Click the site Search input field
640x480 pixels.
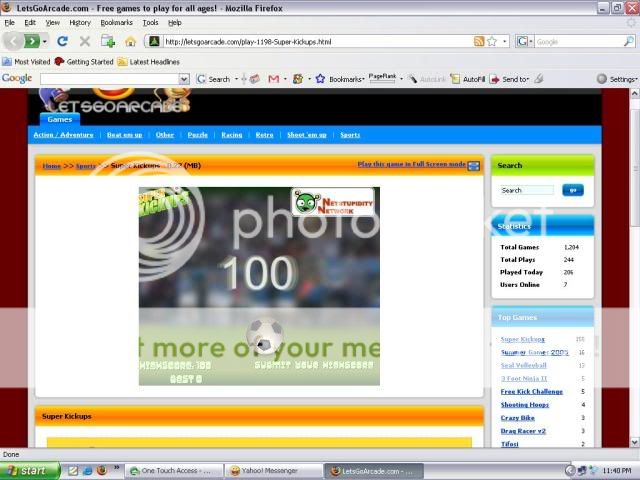click(x=527, y=190)
